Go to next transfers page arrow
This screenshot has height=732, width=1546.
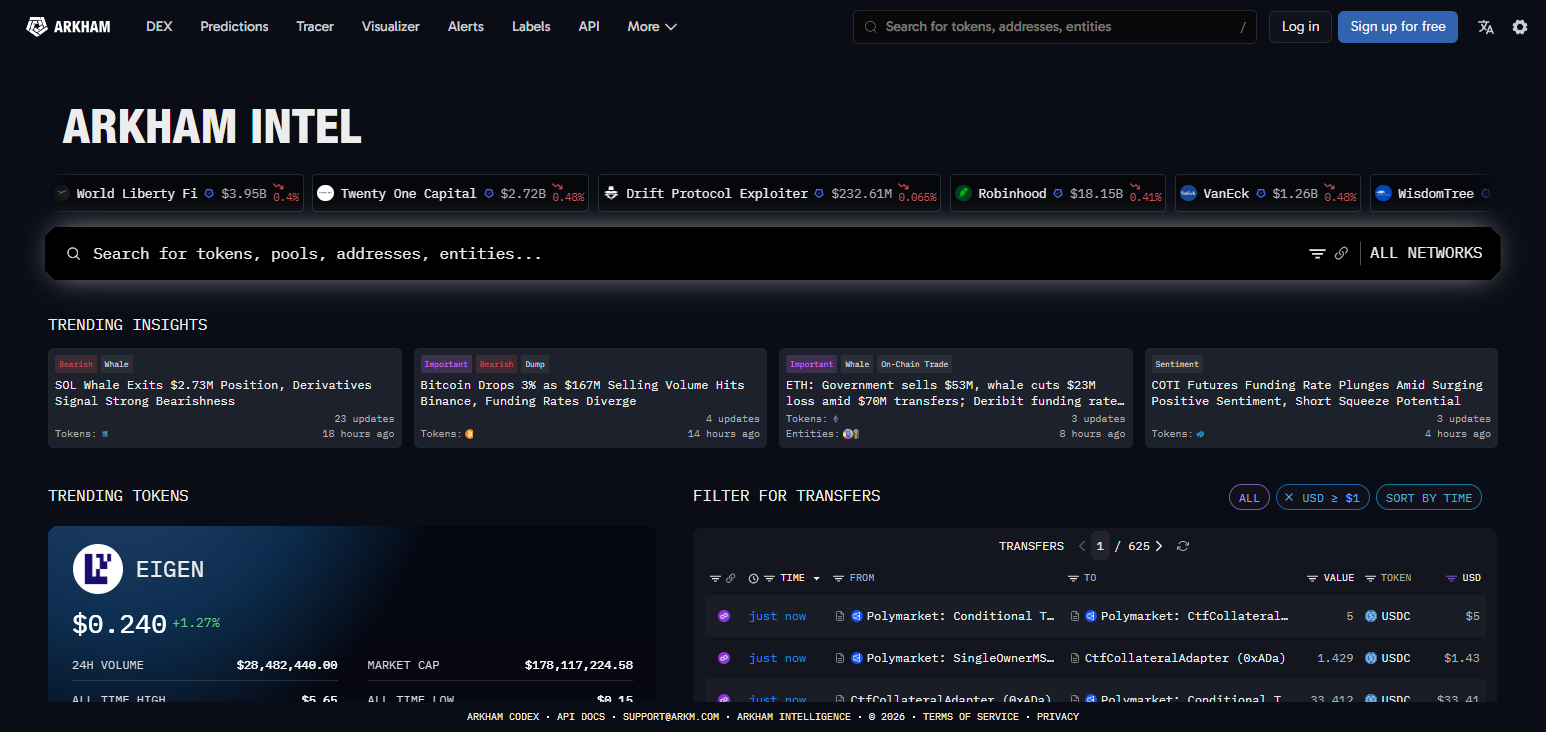(1159, 546)
